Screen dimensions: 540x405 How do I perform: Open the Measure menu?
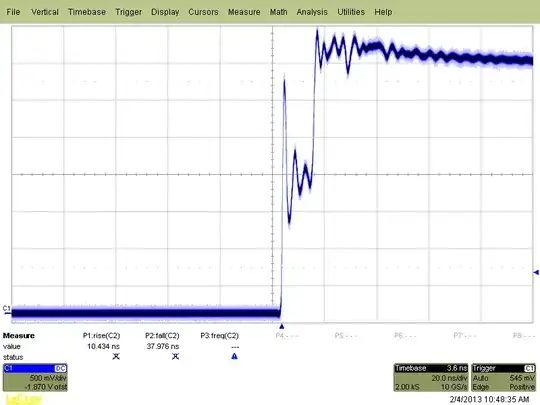click(244, 12)
